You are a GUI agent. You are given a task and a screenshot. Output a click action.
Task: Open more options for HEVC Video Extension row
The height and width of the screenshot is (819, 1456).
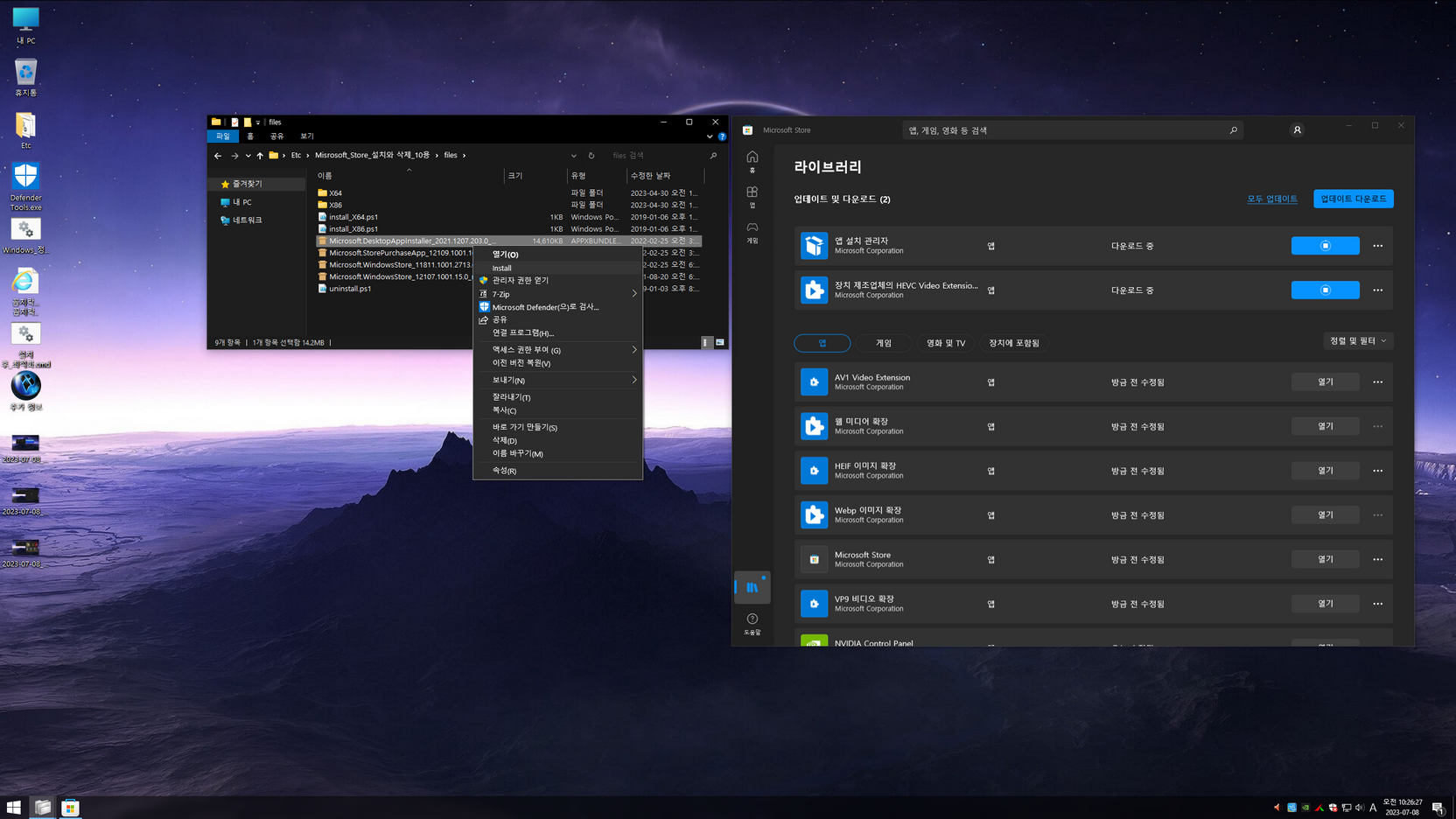(x=1377, y=290)
